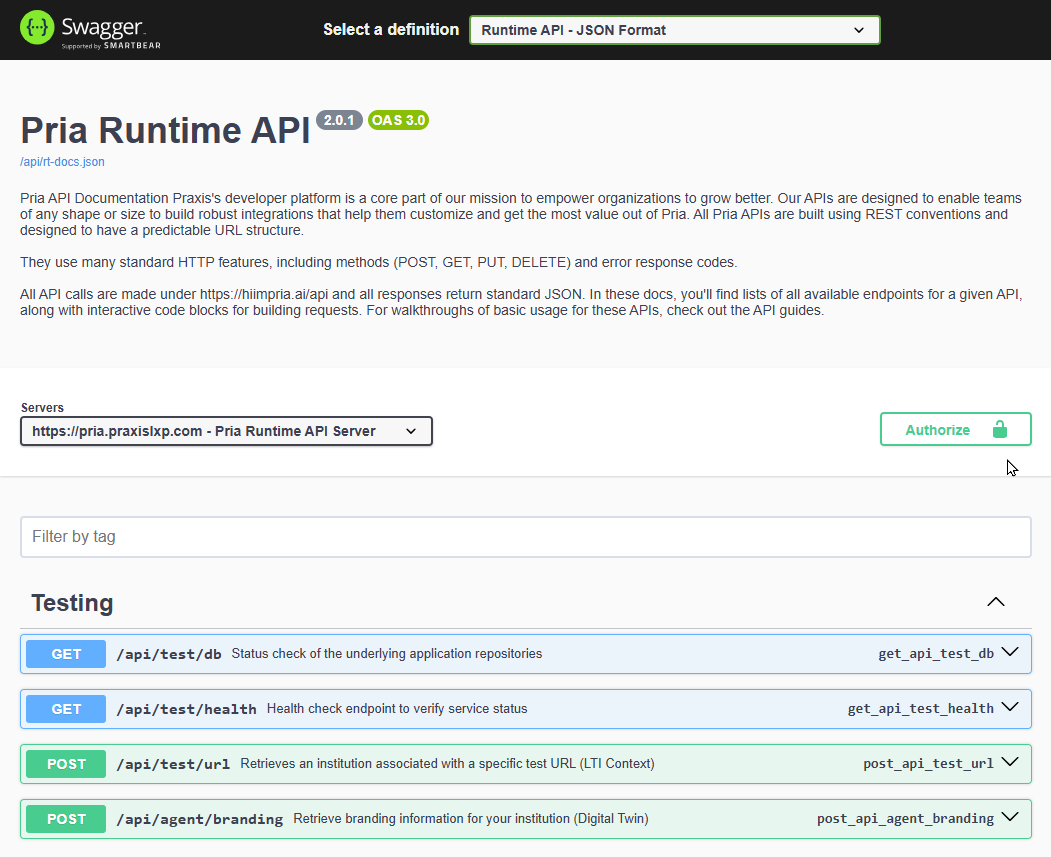This screenshot has width=1051, height=857.
Task: Click the get_api_test_health operation ID
Action: tap(921, 709)
